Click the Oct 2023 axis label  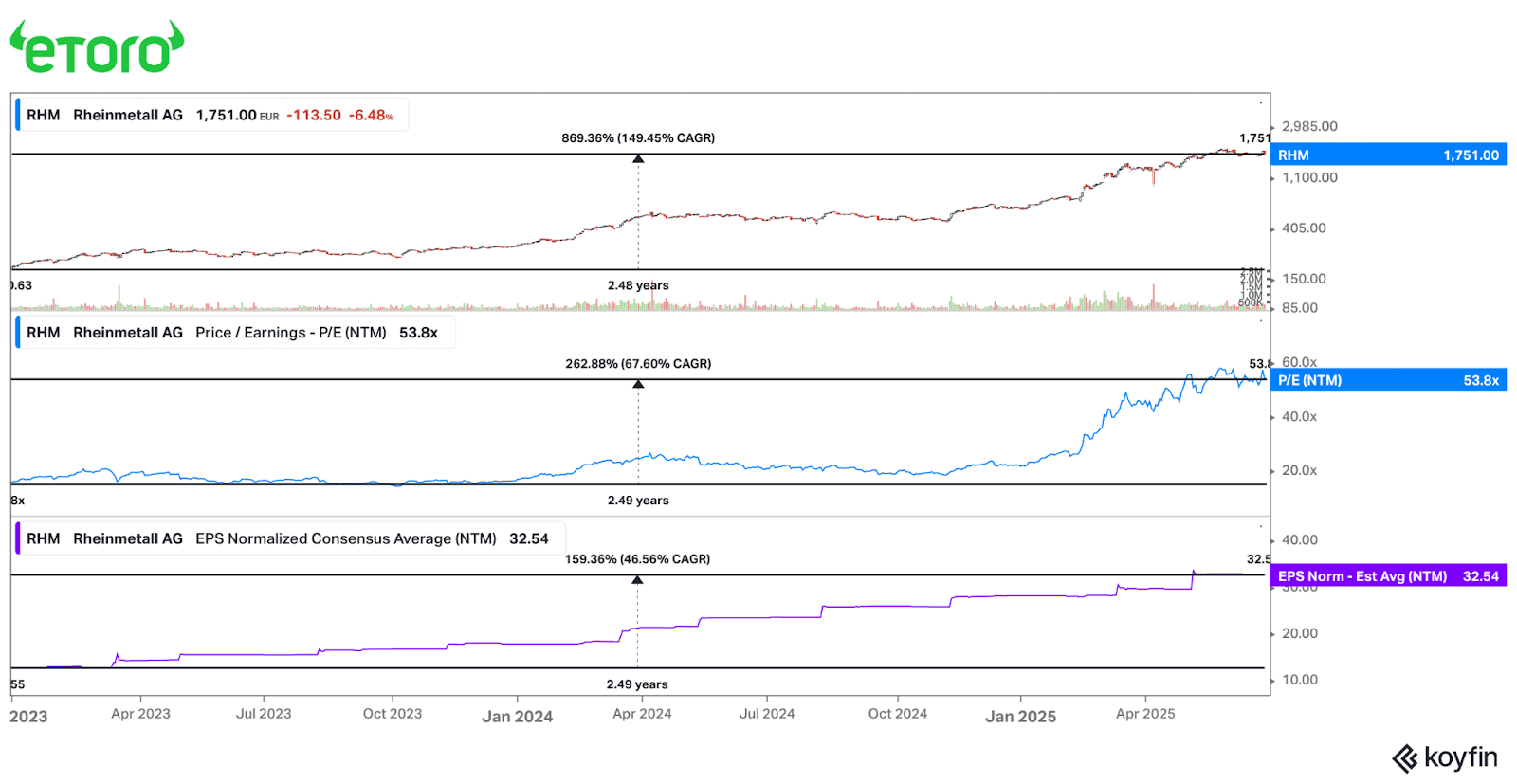(393, 714)
